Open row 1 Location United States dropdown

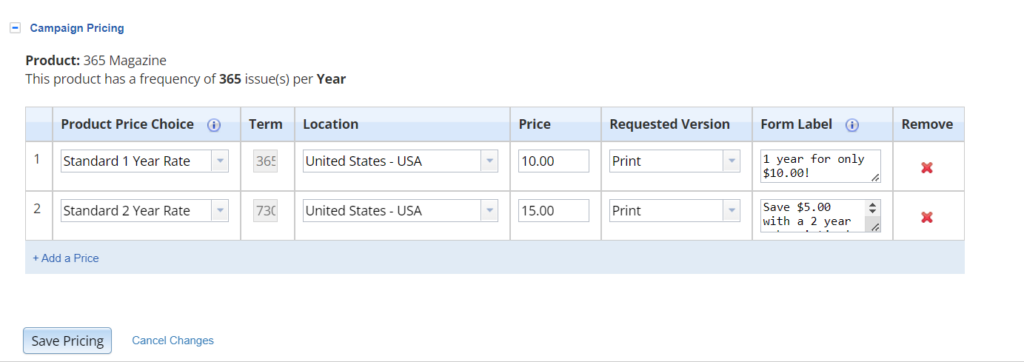tap(400, 161)
